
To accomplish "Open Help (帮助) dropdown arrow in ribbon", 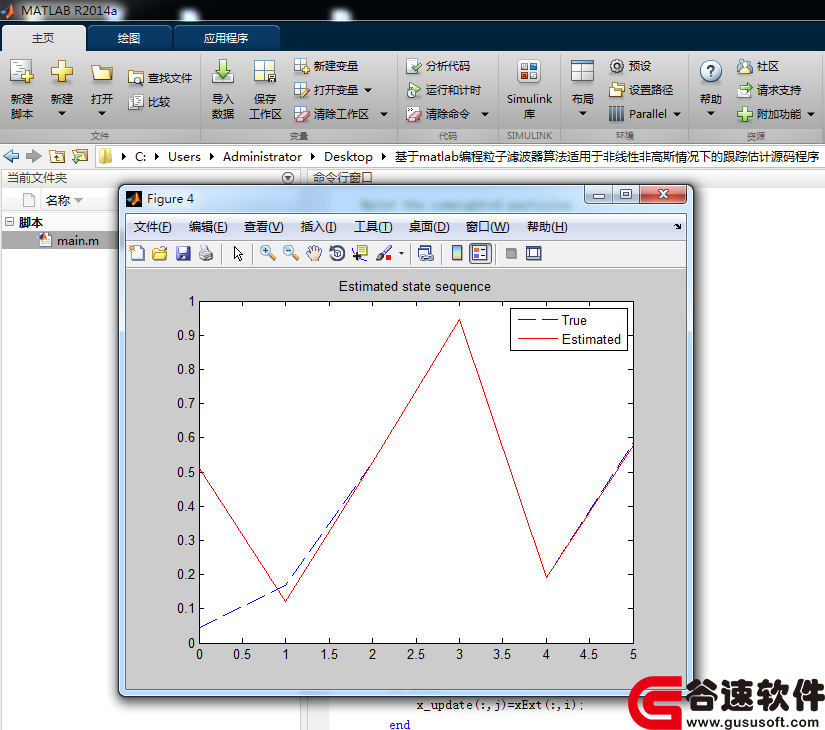I will (710, 113).
